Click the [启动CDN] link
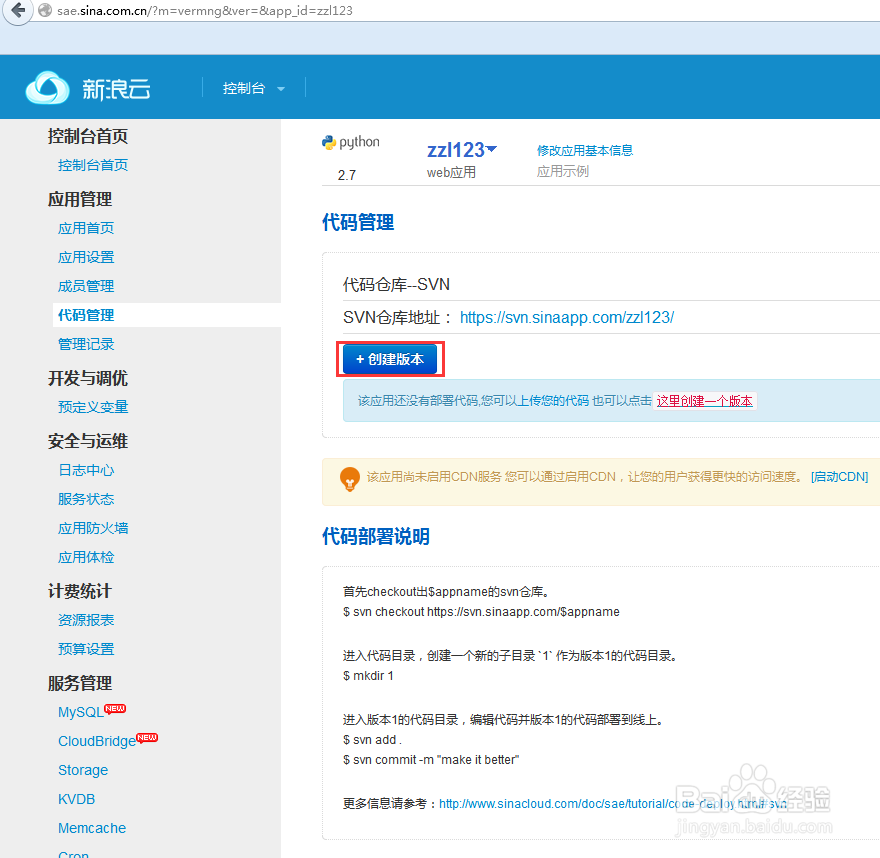Viewport: 880px width, 858px height. coord(840,477)
